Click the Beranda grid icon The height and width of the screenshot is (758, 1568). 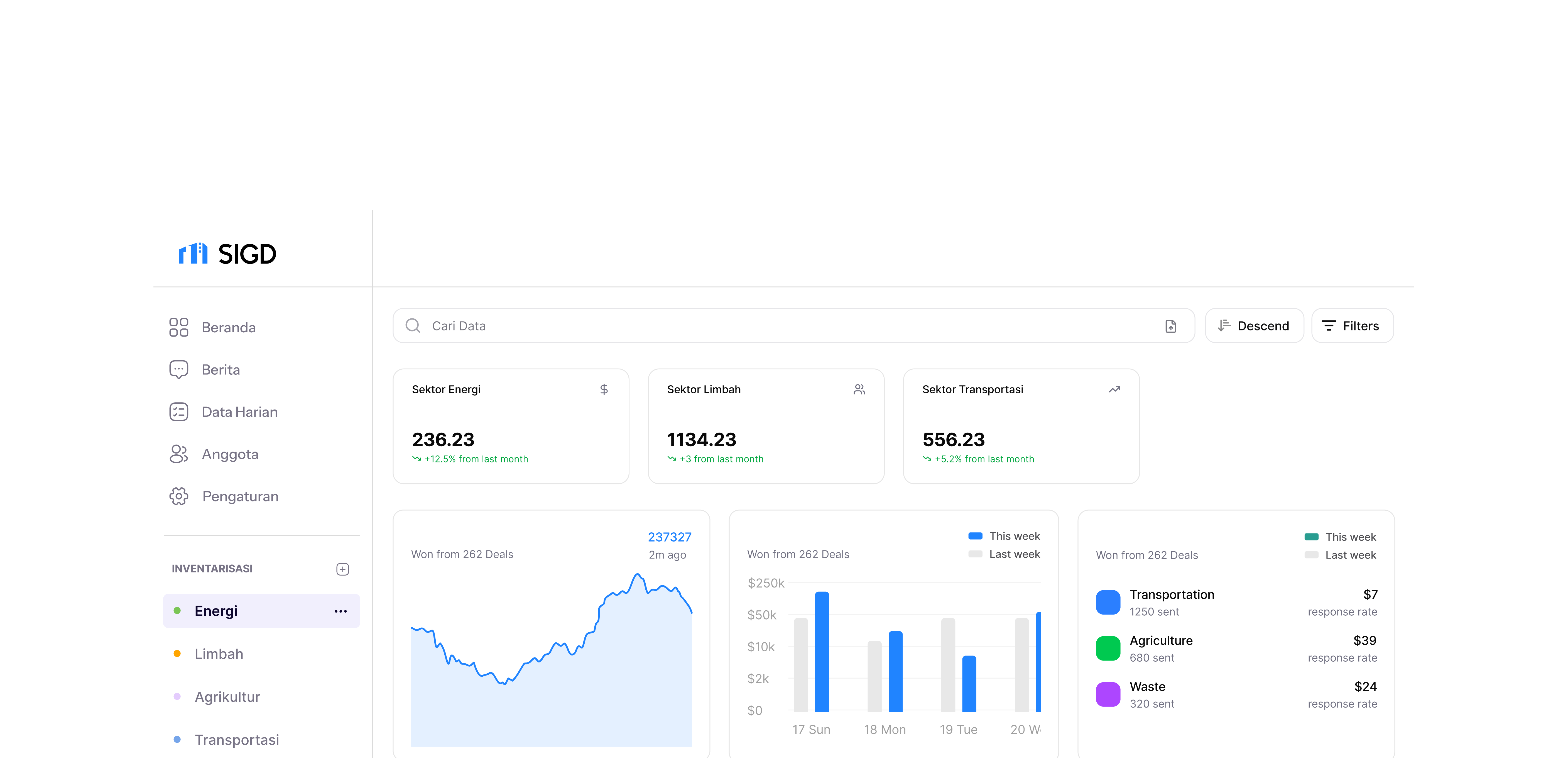(178, 327)
